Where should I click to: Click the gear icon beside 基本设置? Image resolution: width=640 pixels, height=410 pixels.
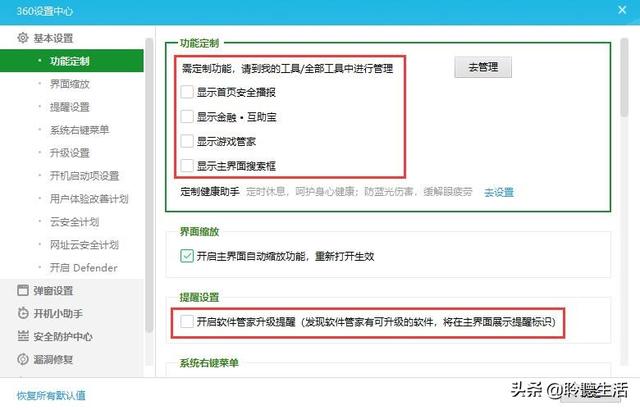(23, 38)
